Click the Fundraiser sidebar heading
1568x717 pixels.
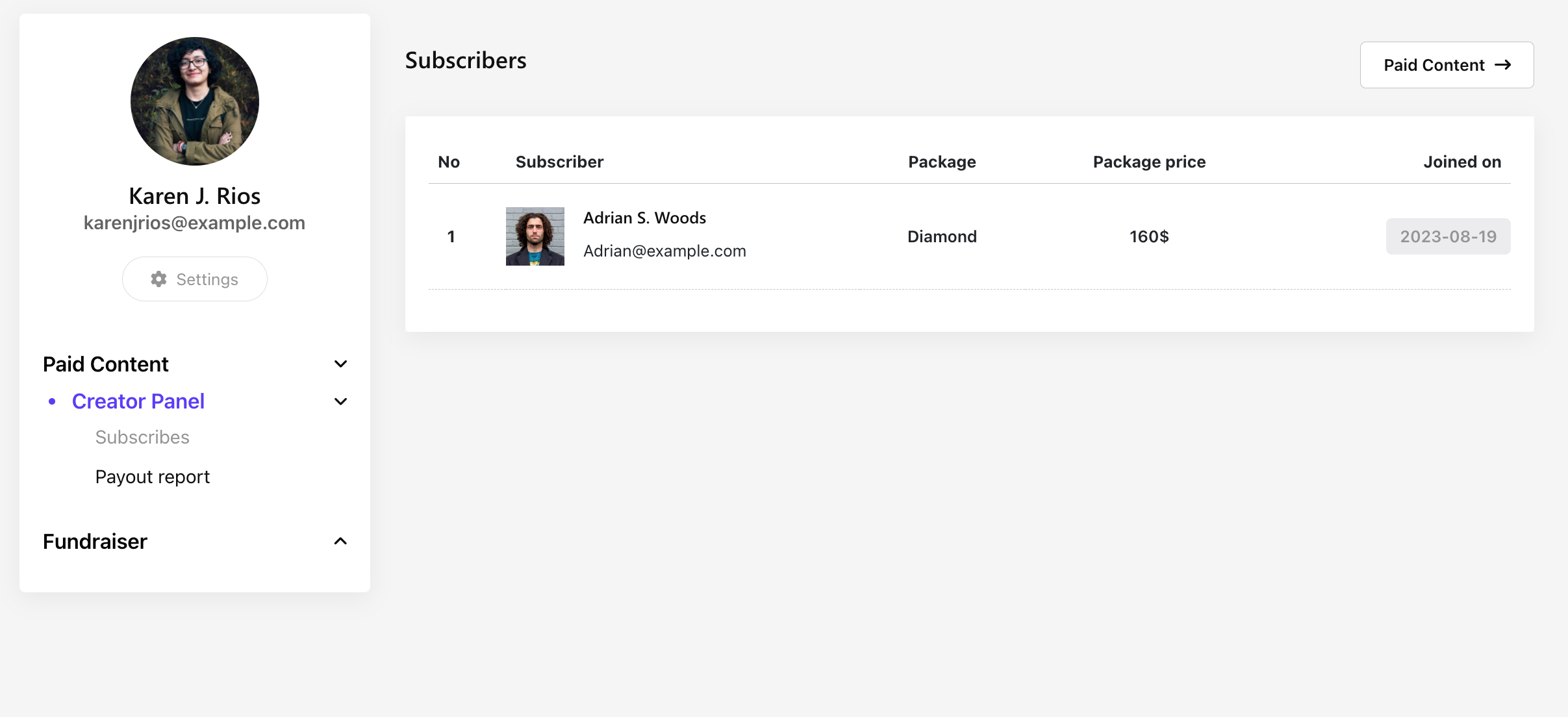coord(95,542)
